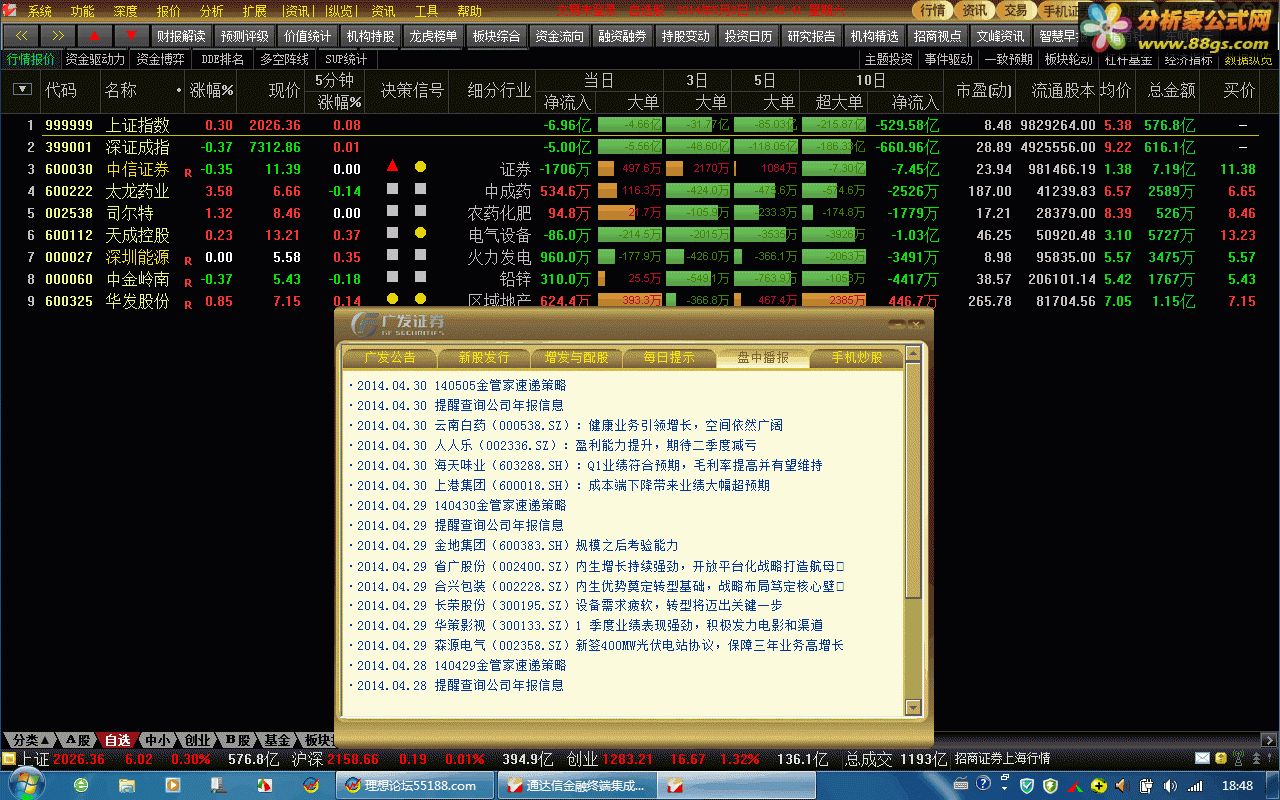
Task: Click the 机构持股 toolbar button
Action: [370, 36]
